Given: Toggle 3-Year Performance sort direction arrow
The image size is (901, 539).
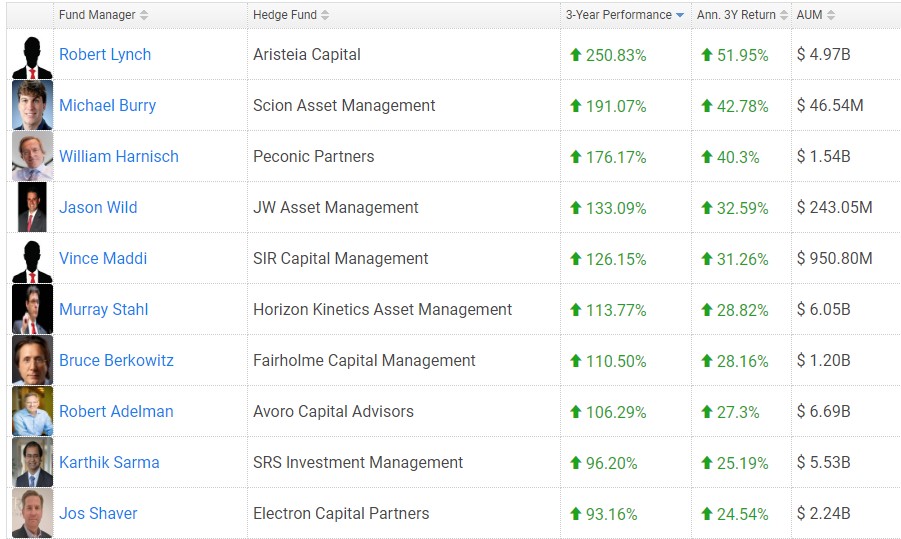Looking at the screenshot, I should tap(680, 15).
